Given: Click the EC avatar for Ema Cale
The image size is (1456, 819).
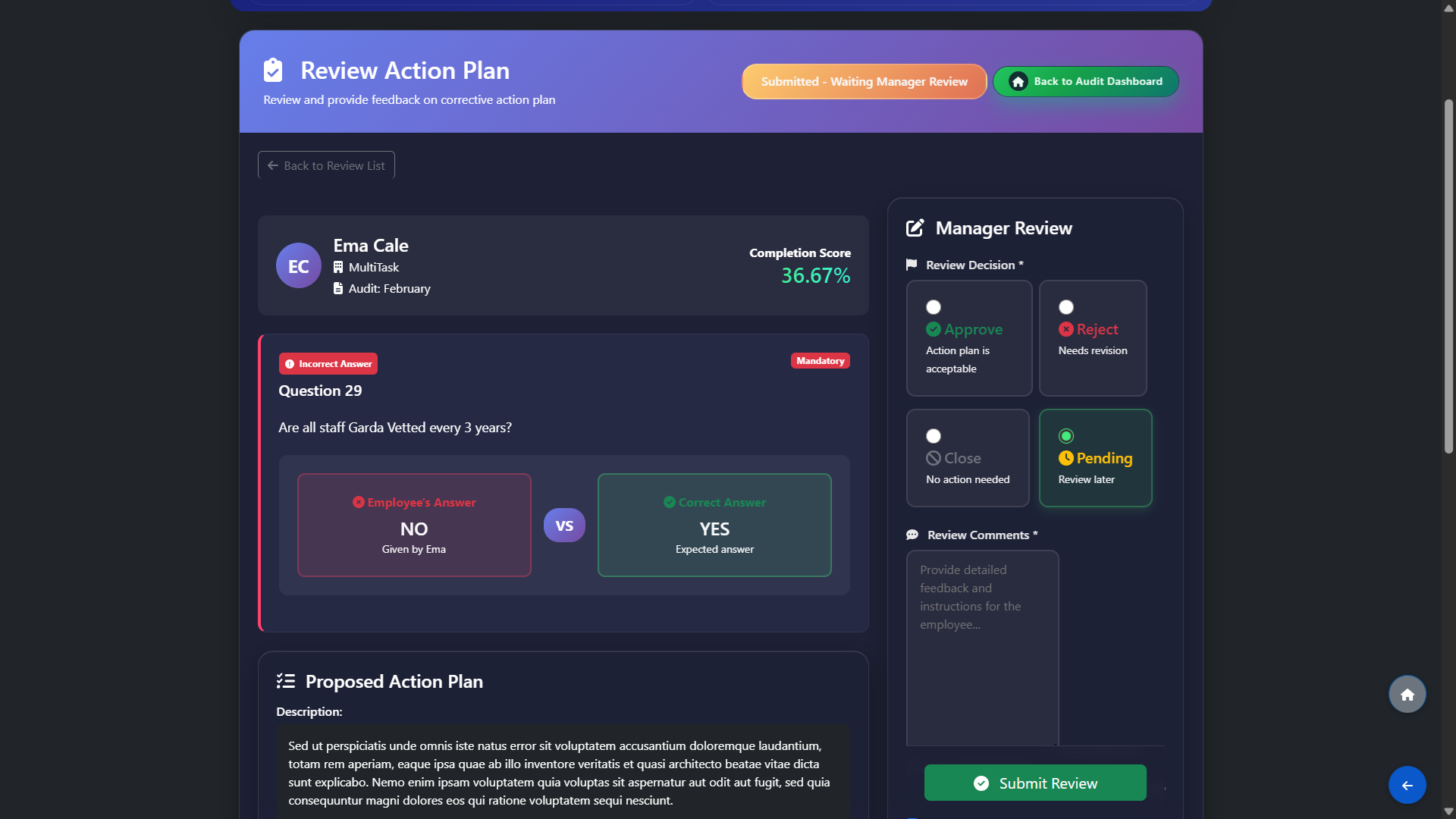Looking at the screenshot, I should coord(298,265).
